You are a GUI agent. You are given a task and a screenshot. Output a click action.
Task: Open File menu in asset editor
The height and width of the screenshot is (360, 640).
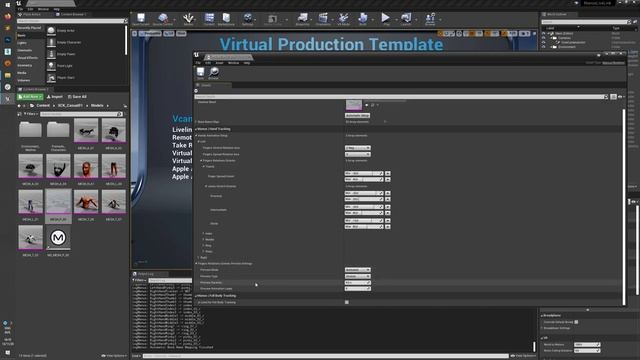198,63
